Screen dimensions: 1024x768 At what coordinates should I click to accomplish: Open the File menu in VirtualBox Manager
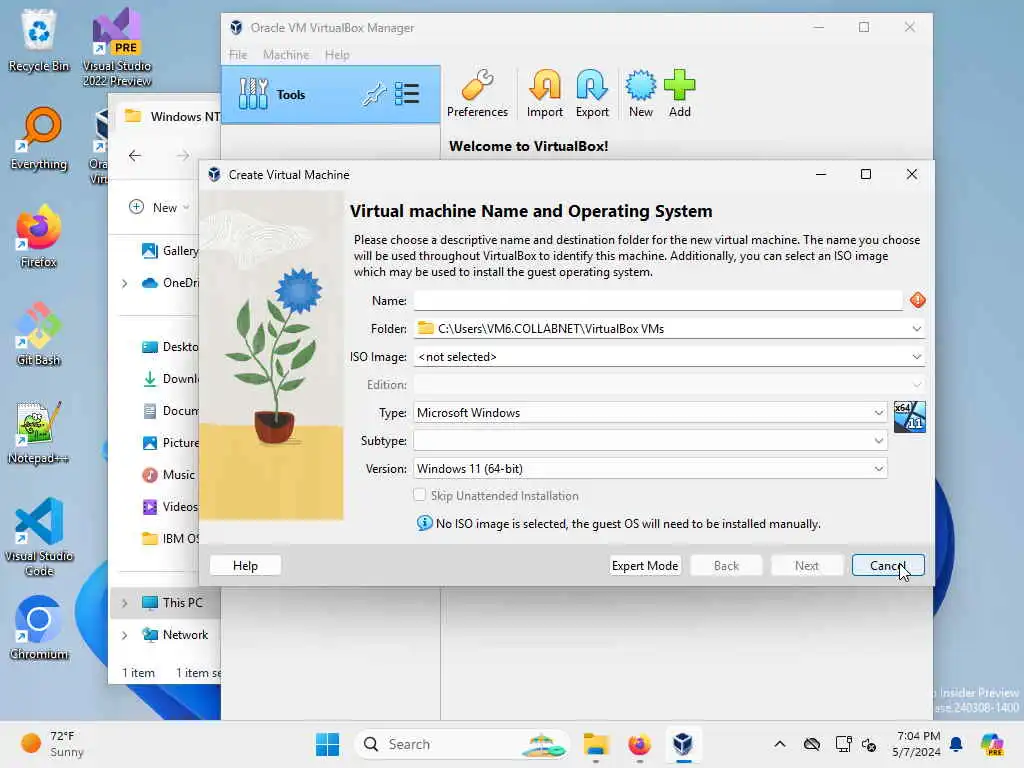coord(238,55)
